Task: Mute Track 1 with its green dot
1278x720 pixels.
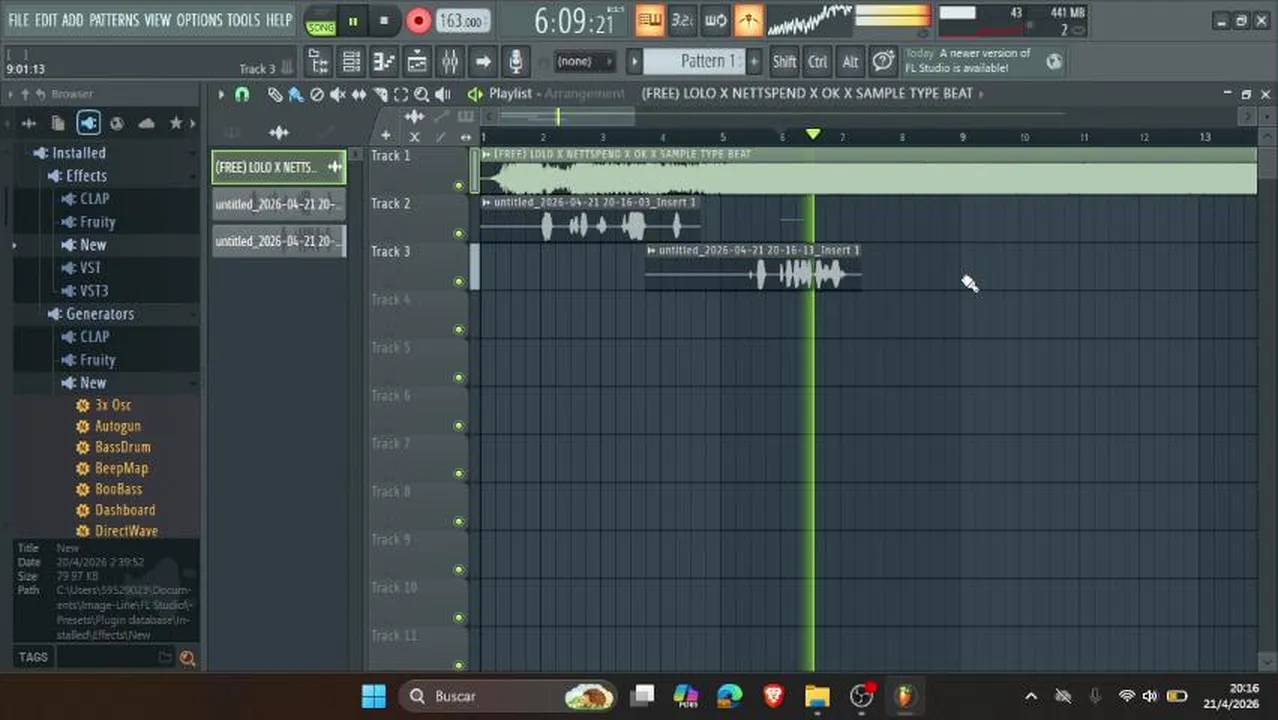Action: pyautogui.click(x=459, y=186)
